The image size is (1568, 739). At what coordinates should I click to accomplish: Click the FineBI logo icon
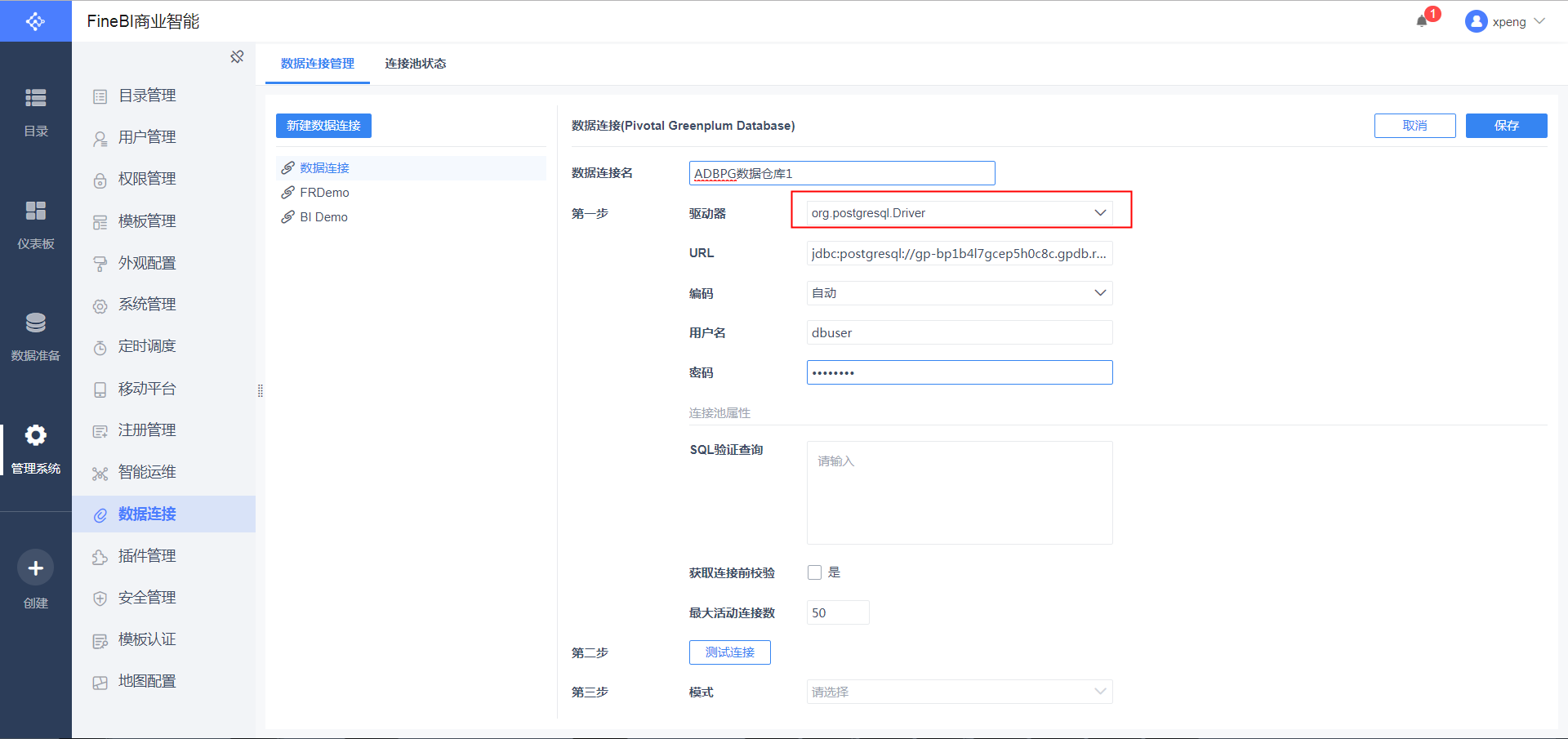click(35, 21)
